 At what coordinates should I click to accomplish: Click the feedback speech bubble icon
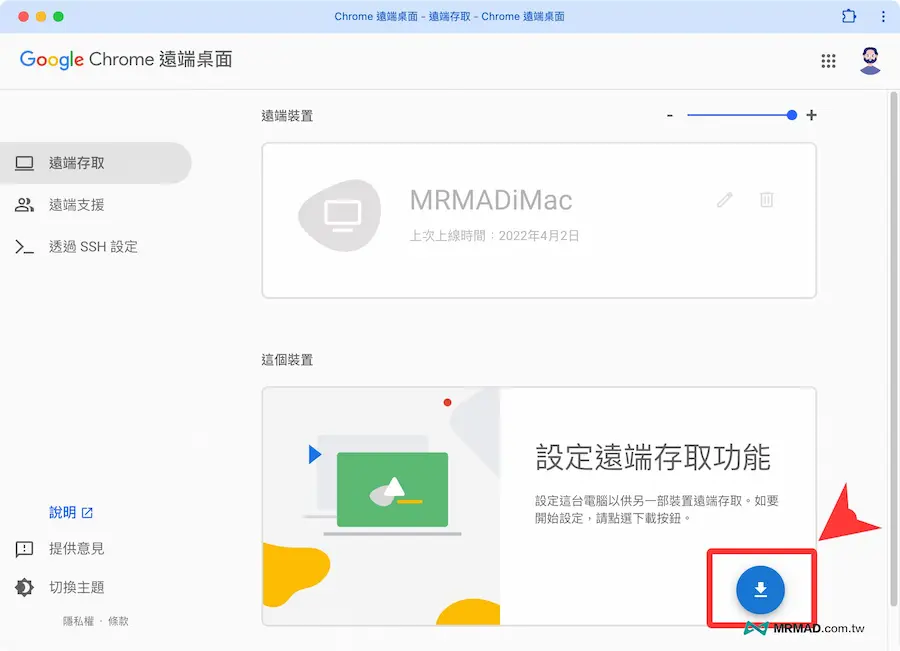(x=24, y=549)
